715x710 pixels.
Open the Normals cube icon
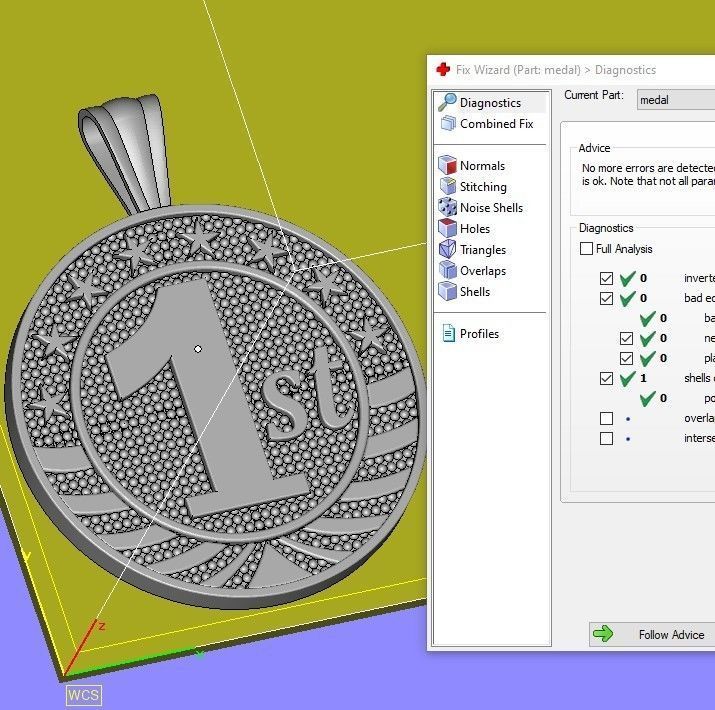447,165
